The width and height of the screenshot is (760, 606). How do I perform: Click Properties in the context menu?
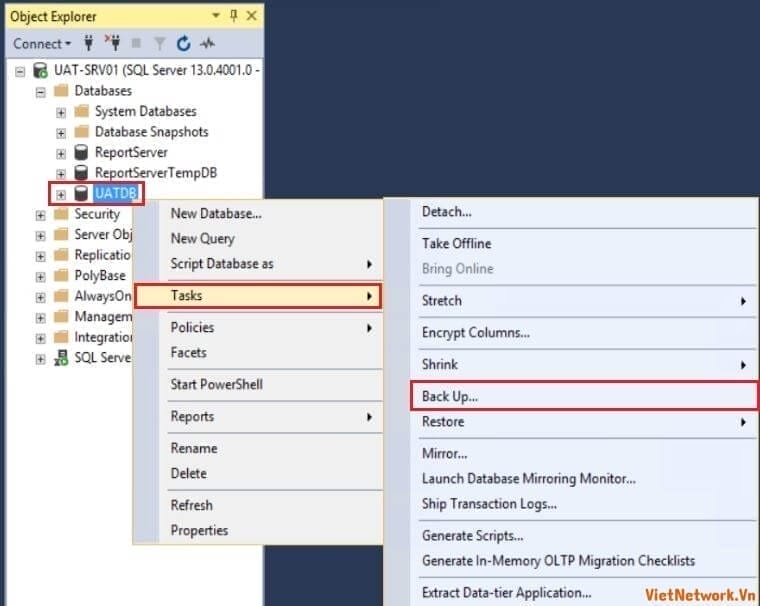pos(199,530)
